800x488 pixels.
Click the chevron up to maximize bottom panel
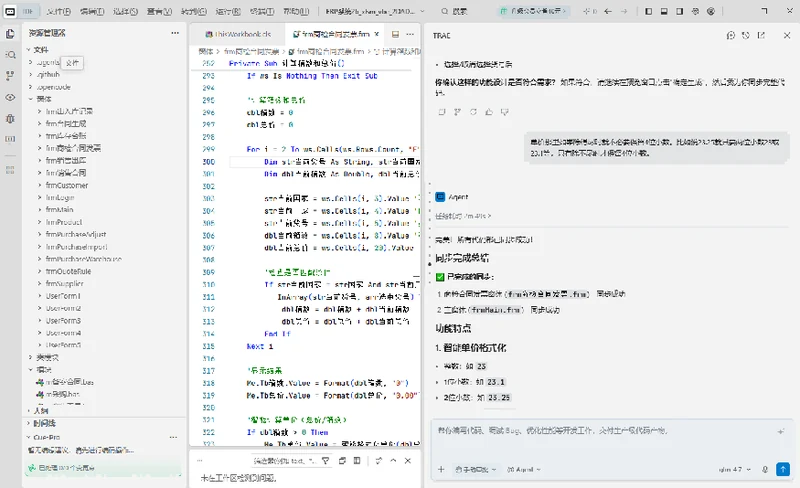[x=393, y=460]
